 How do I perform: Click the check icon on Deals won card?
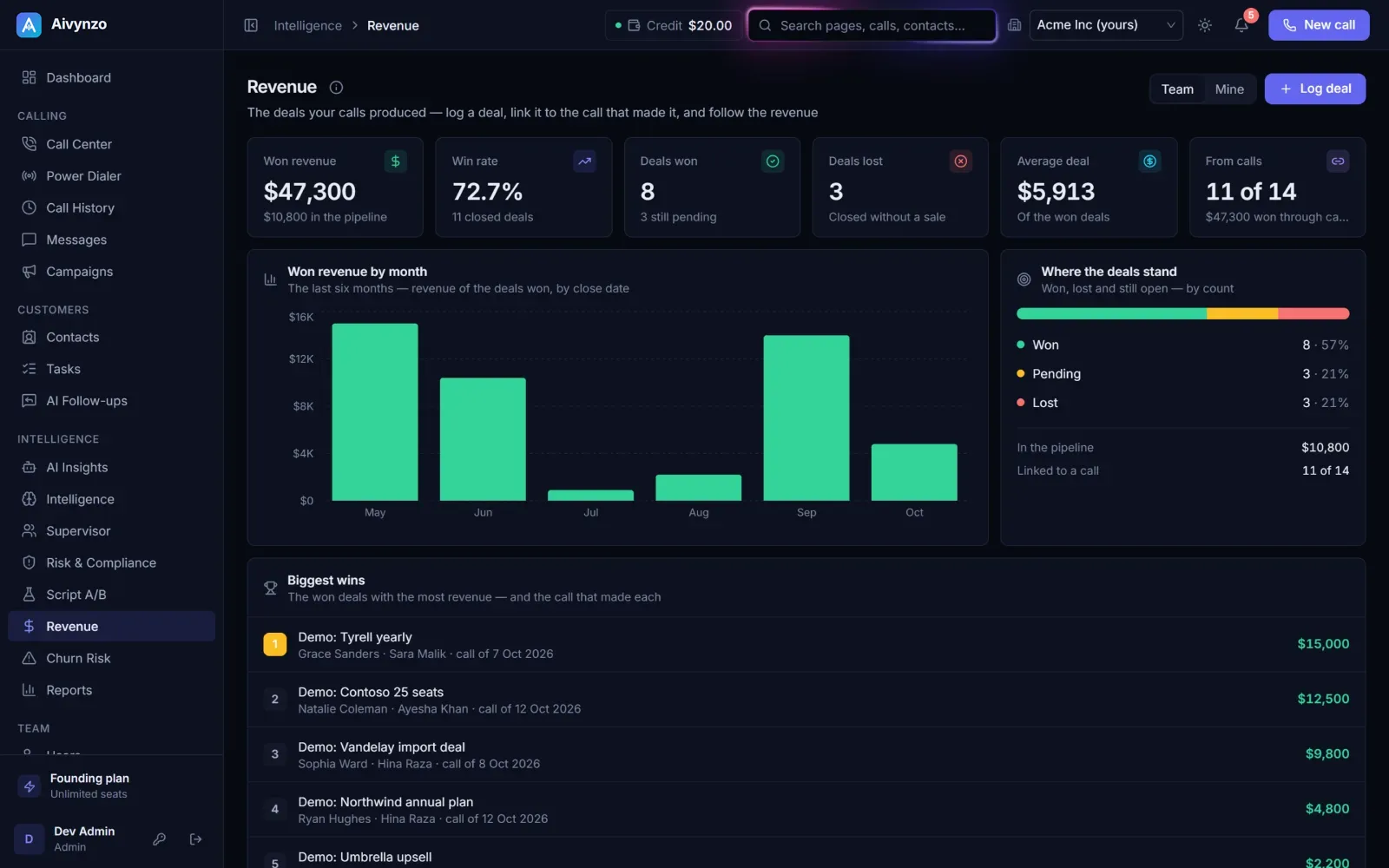(x=773, y=161)
